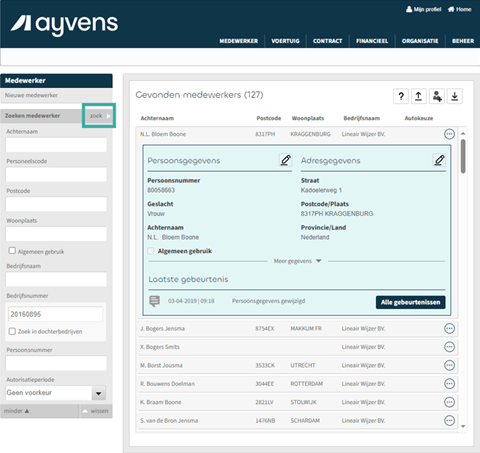Viewport: 480px width, 453px height.
Task: Click the add employee person icon
Action: pos(437,97)
